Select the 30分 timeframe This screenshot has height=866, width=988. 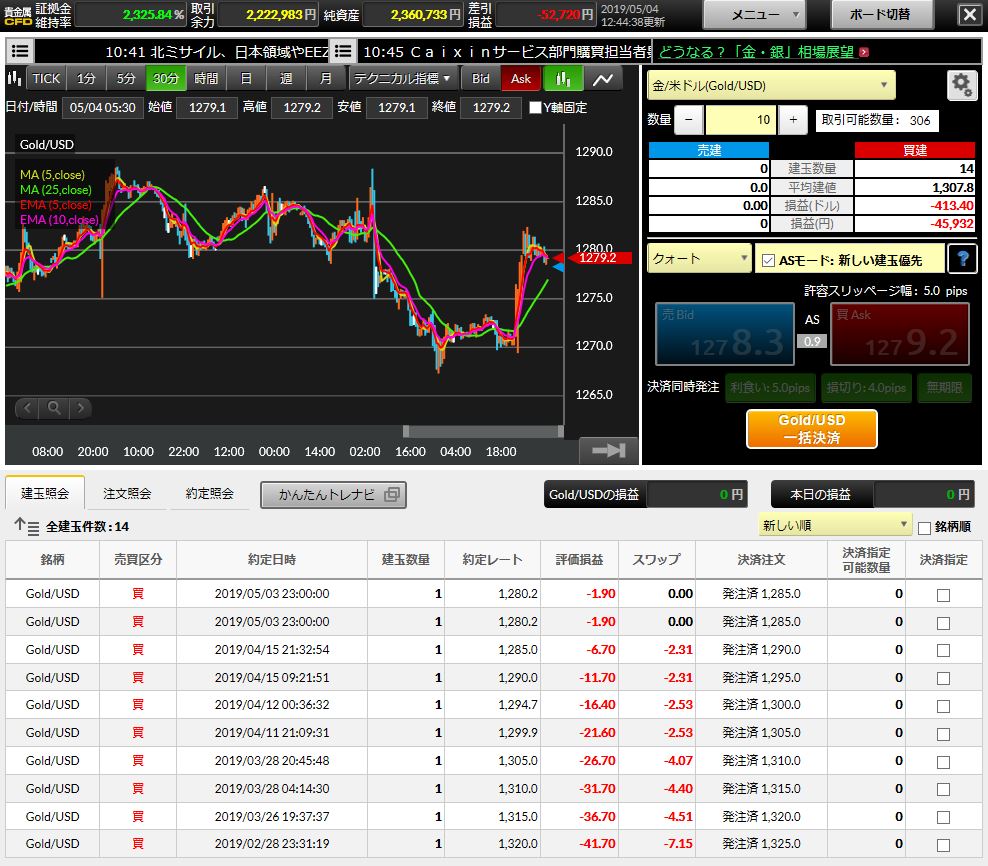click(x=166, y=79)
